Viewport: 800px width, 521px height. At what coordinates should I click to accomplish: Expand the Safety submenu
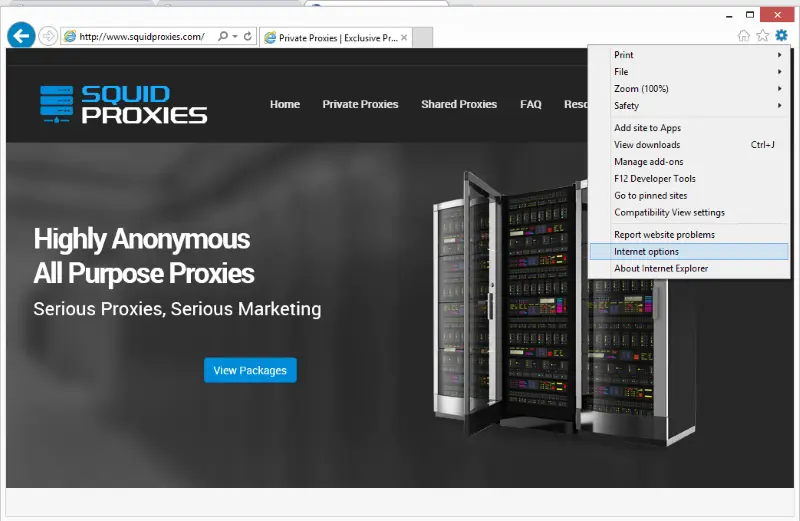click(x=689, y=106)
